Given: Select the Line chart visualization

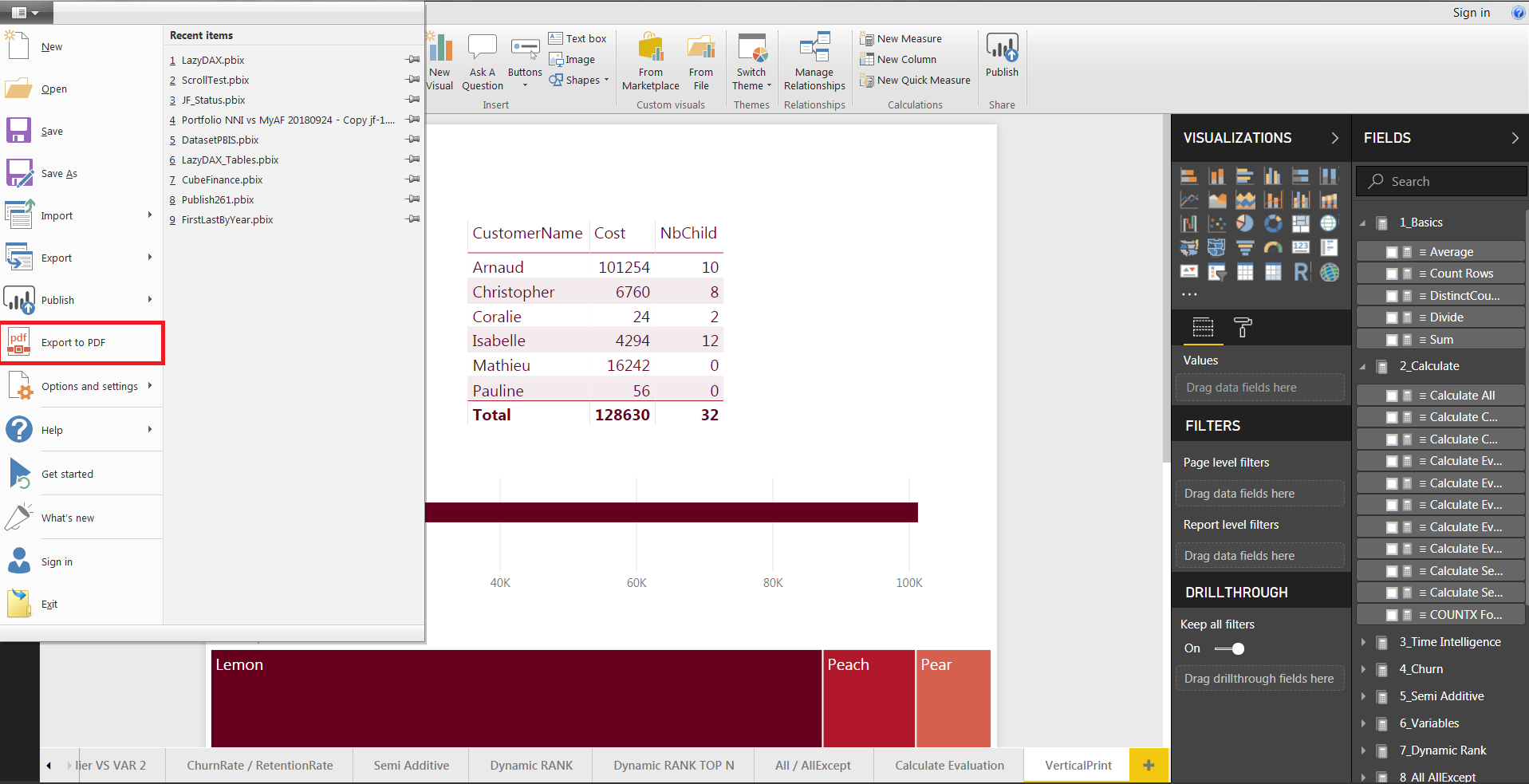Looking at the screenshot, I should (x=1189, y=200).
